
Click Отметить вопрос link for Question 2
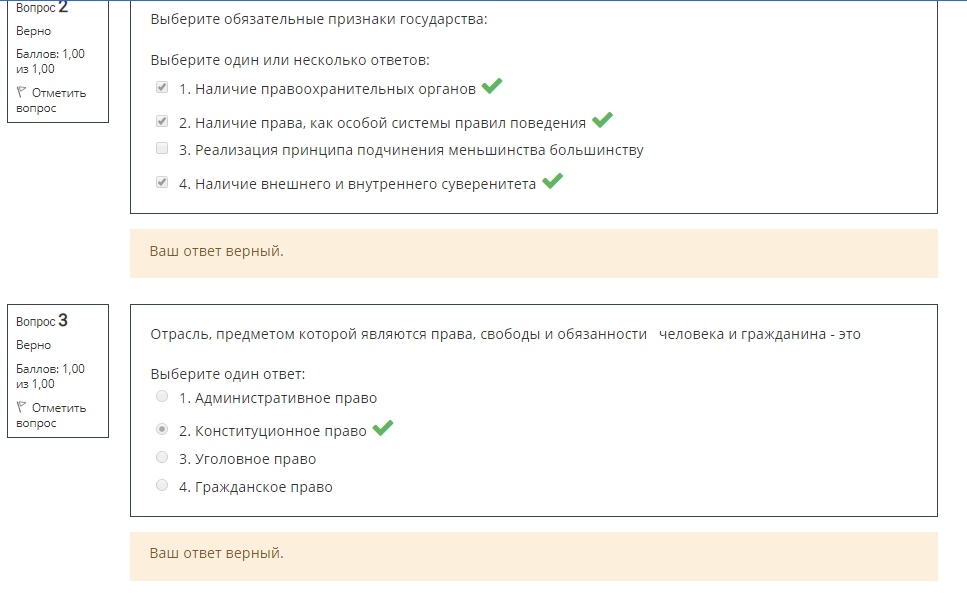click(51, 101)
